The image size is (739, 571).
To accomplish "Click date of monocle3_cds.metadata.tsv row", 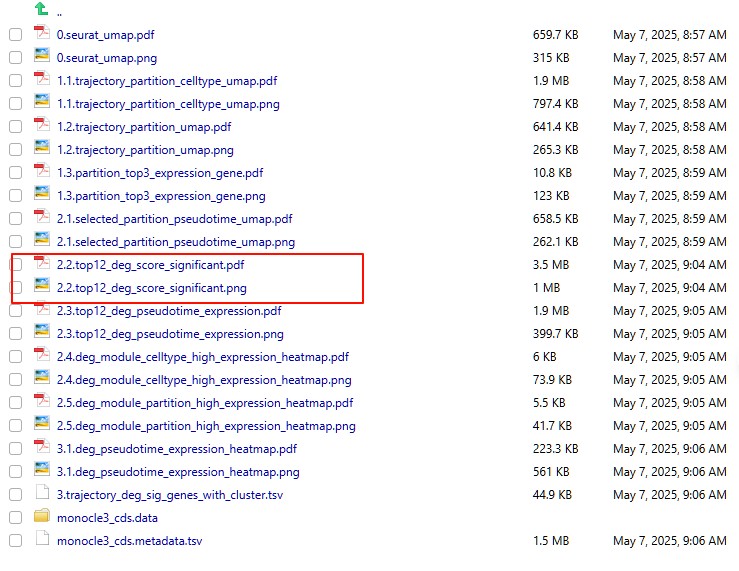I will pos(670,541).
